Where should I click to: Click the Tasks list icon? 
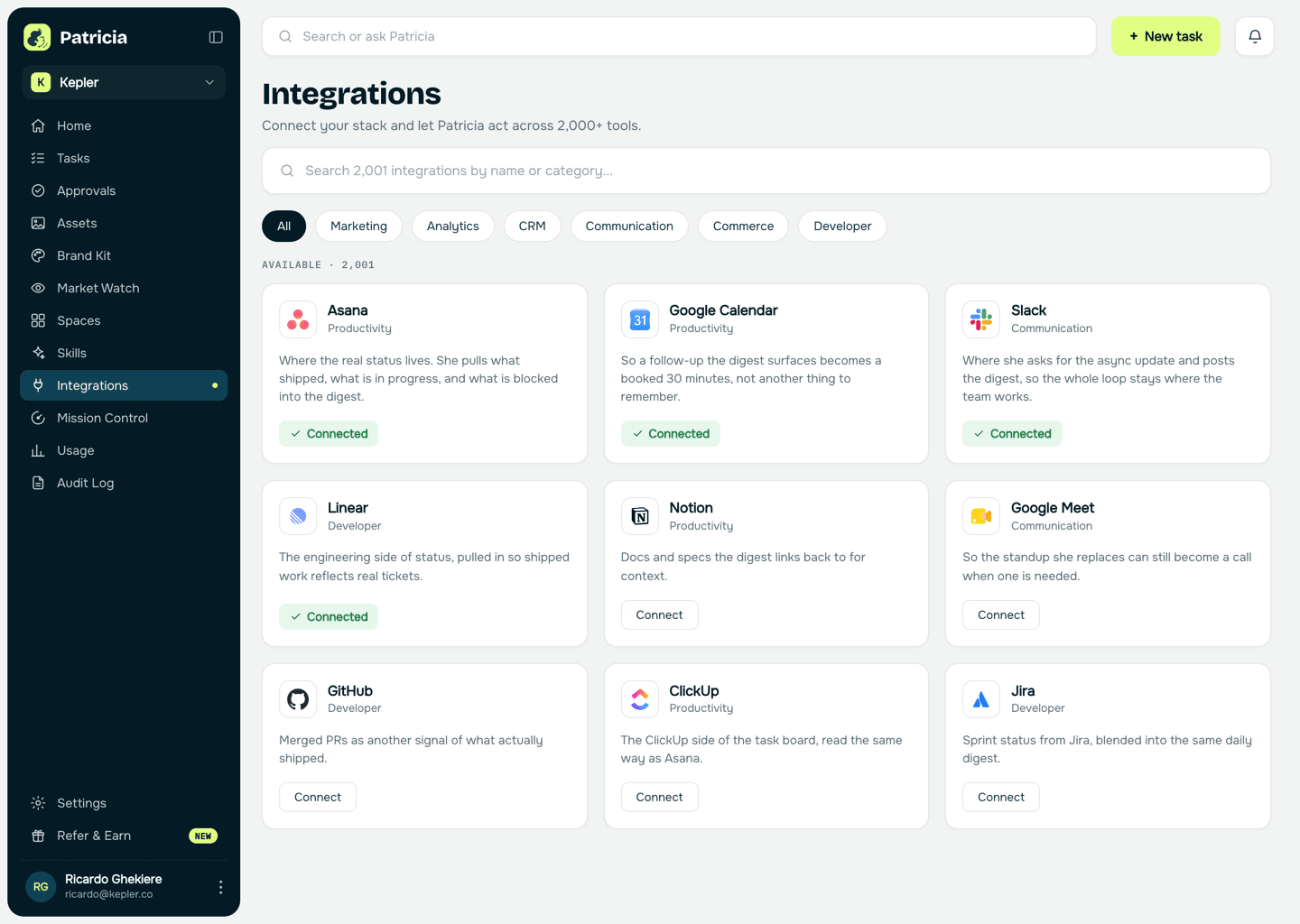pyautogui.click(x=38, y=158)
